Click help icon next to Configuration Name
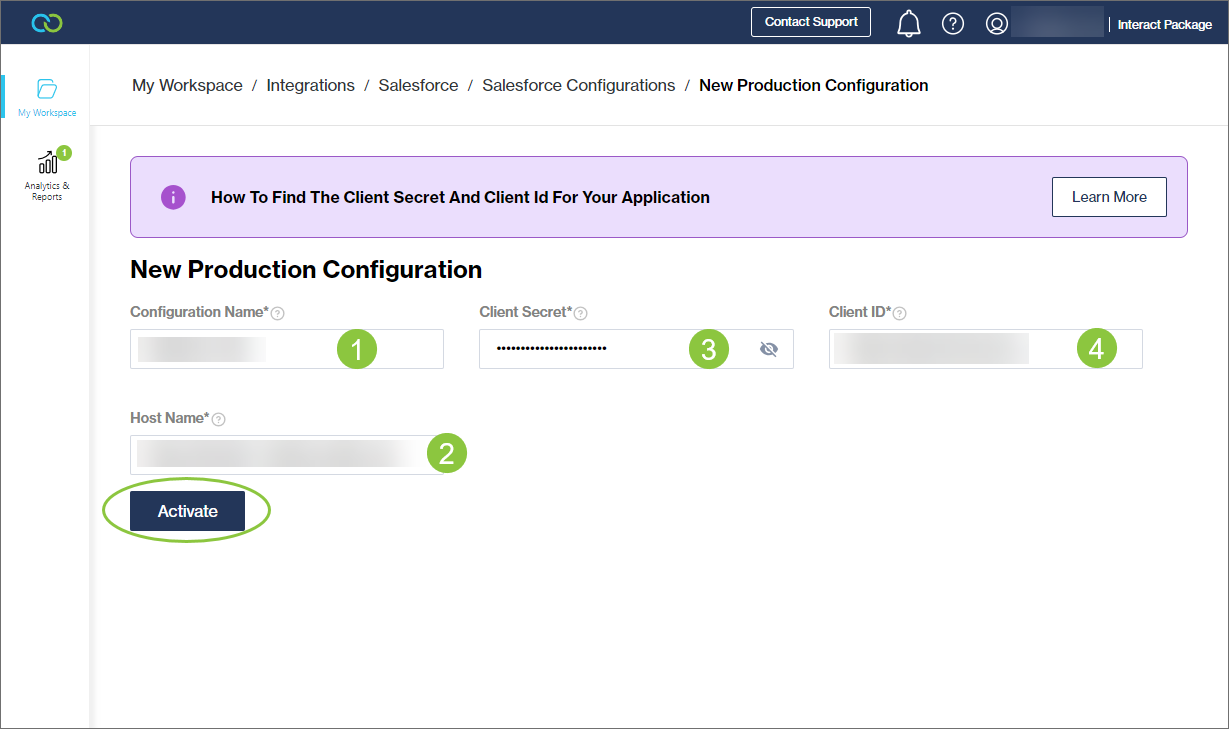The image size is (1229, 729). (x=278, y=314)
